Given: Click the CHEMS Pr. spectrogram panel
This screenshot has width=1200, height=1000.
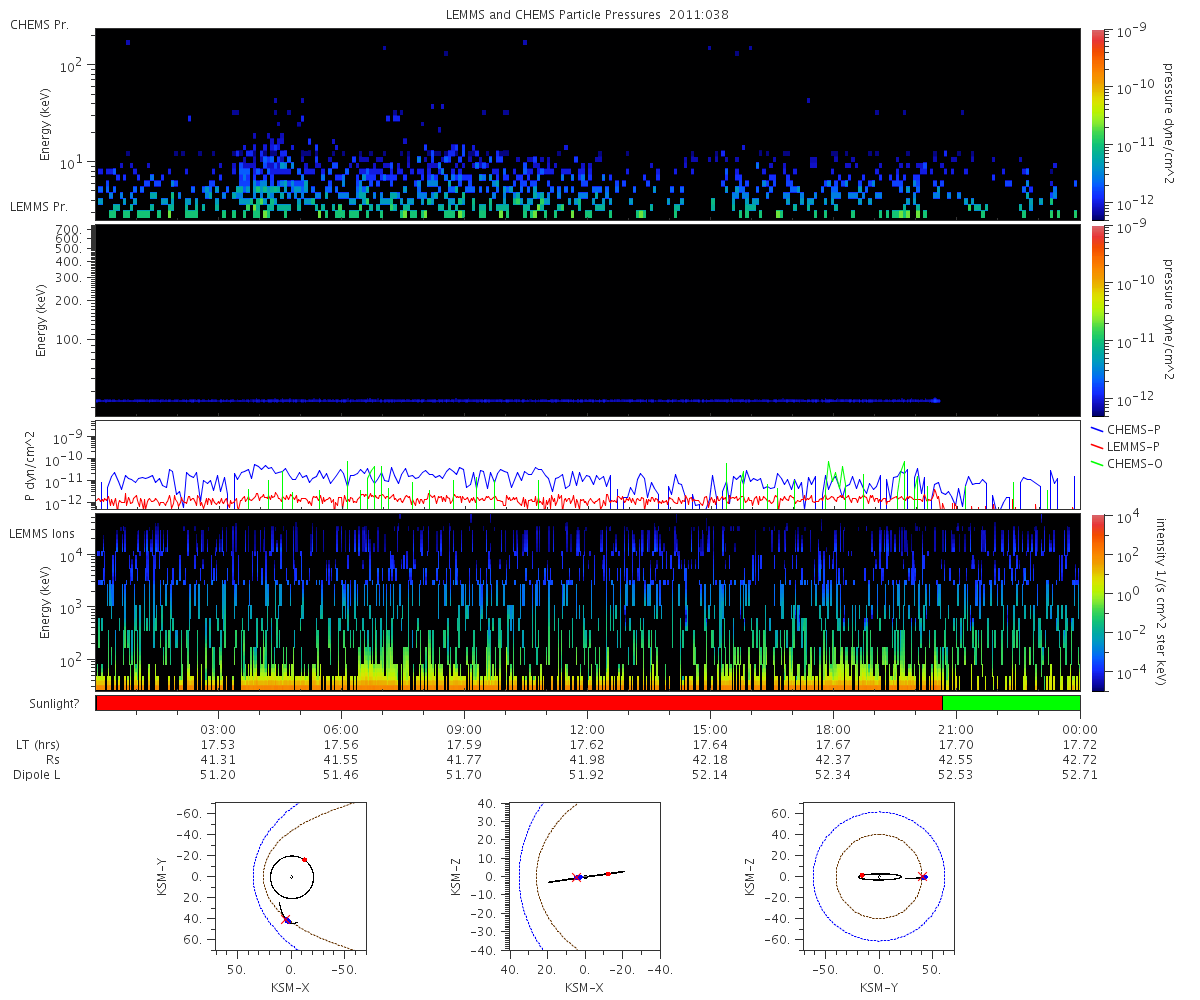Looking at the screenshot, I should 587,124.
